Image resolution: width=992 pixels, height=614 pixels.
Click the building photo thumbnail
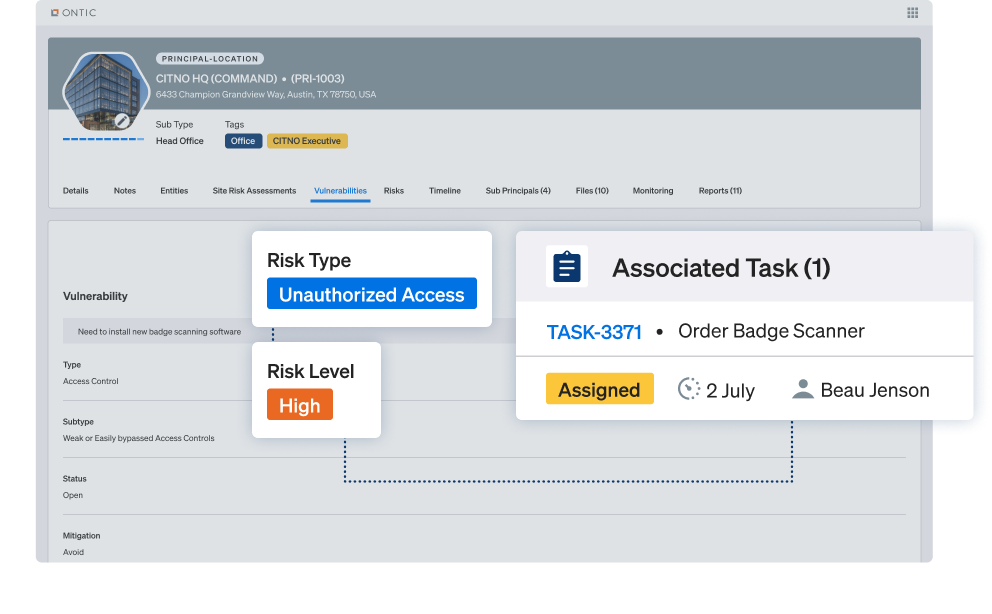click(104, 92)
